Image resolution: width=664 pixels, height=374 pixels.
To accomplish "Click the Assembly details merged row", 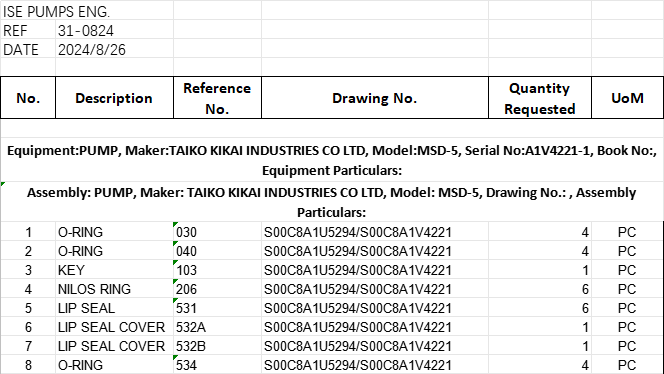I will [332, 202].
